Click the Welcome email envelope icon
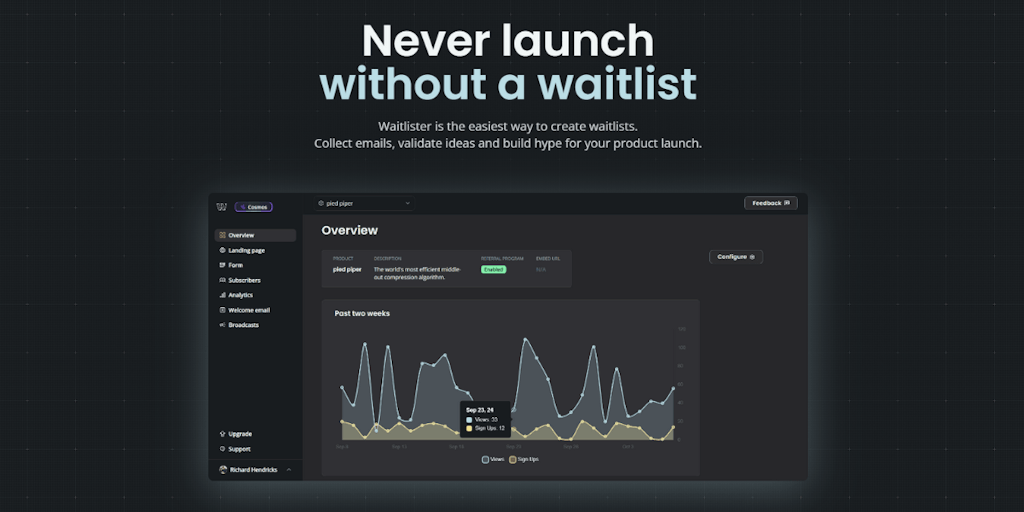 (223, 310)
